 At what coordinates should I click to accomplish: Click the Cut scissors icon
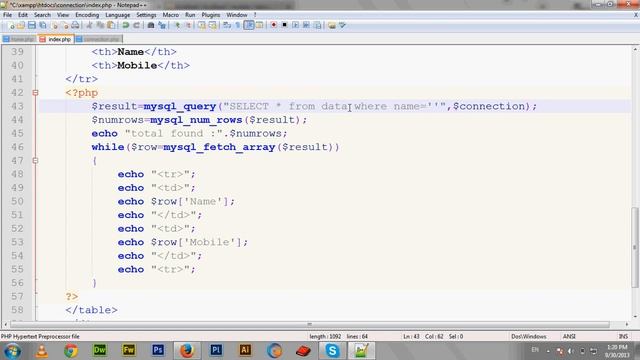[x=89, y=25]
